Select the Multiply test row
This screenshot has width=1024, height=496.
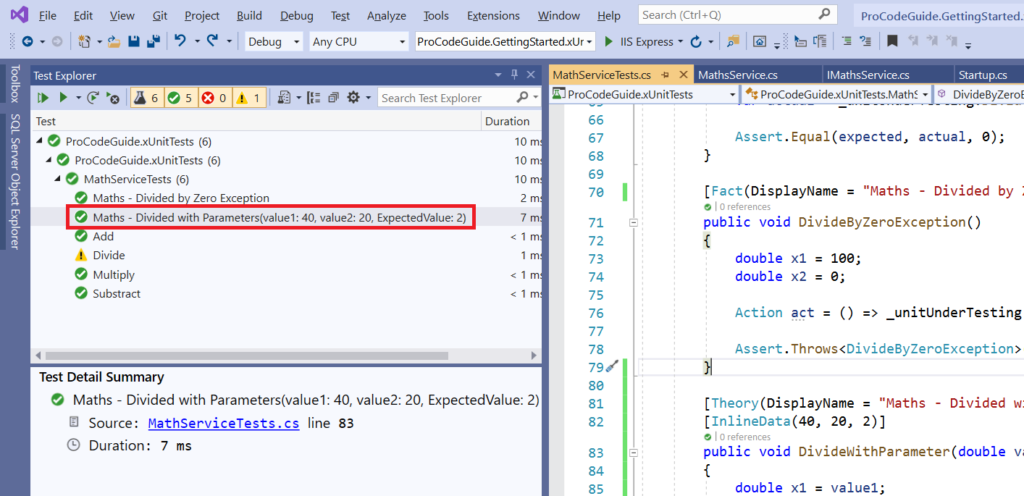click(x=286, y=274)
